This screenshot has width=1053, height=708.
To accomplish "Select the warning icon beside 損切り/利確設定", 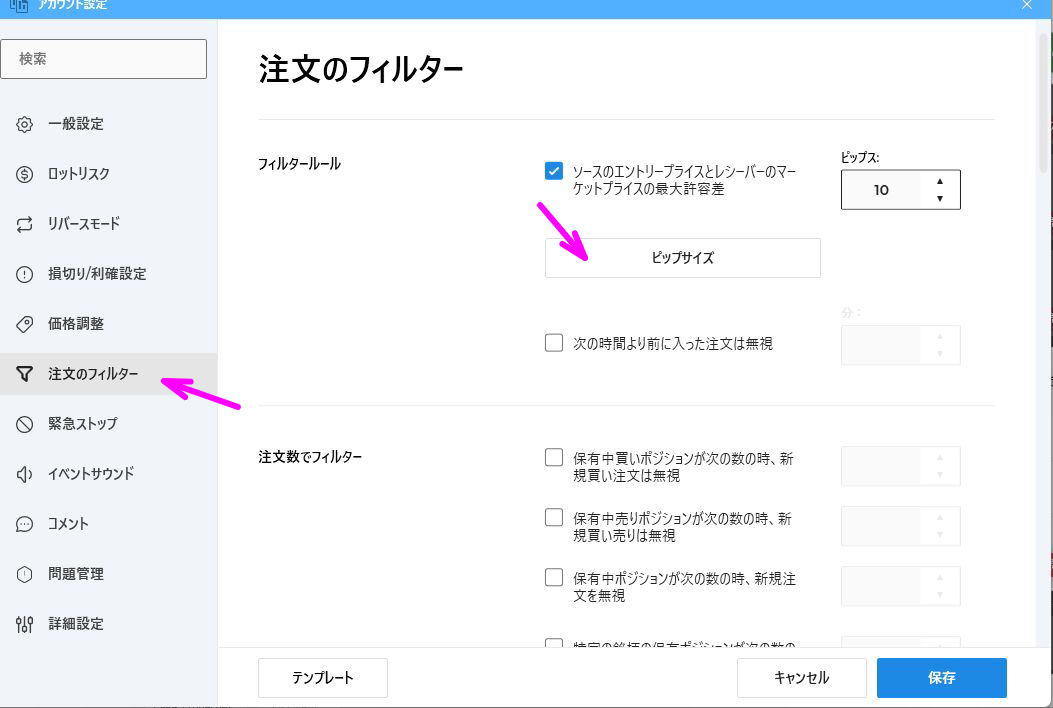I will tap(24, 273).
